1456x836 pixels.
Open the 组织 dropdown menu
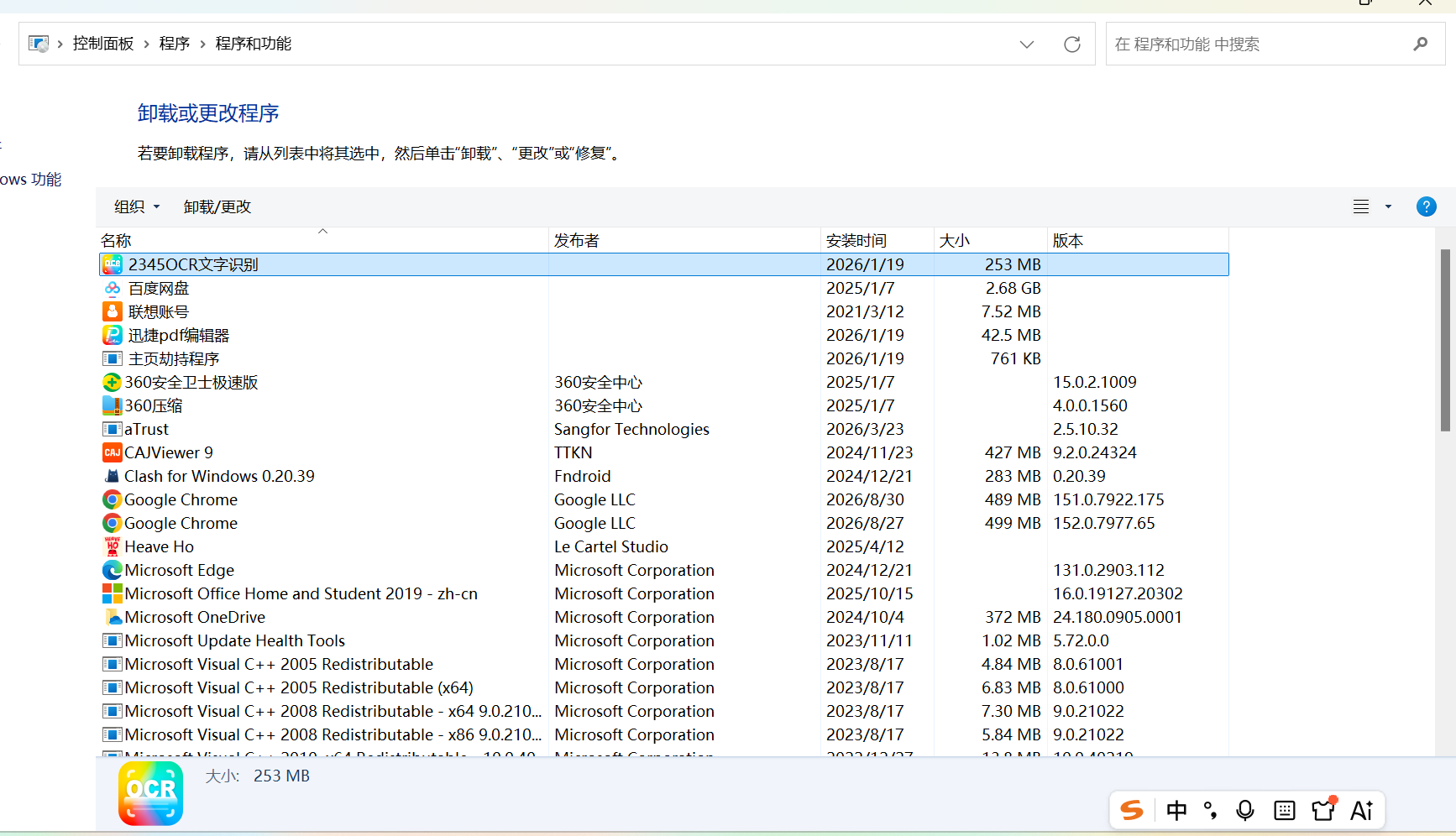[x=137, y=206]
